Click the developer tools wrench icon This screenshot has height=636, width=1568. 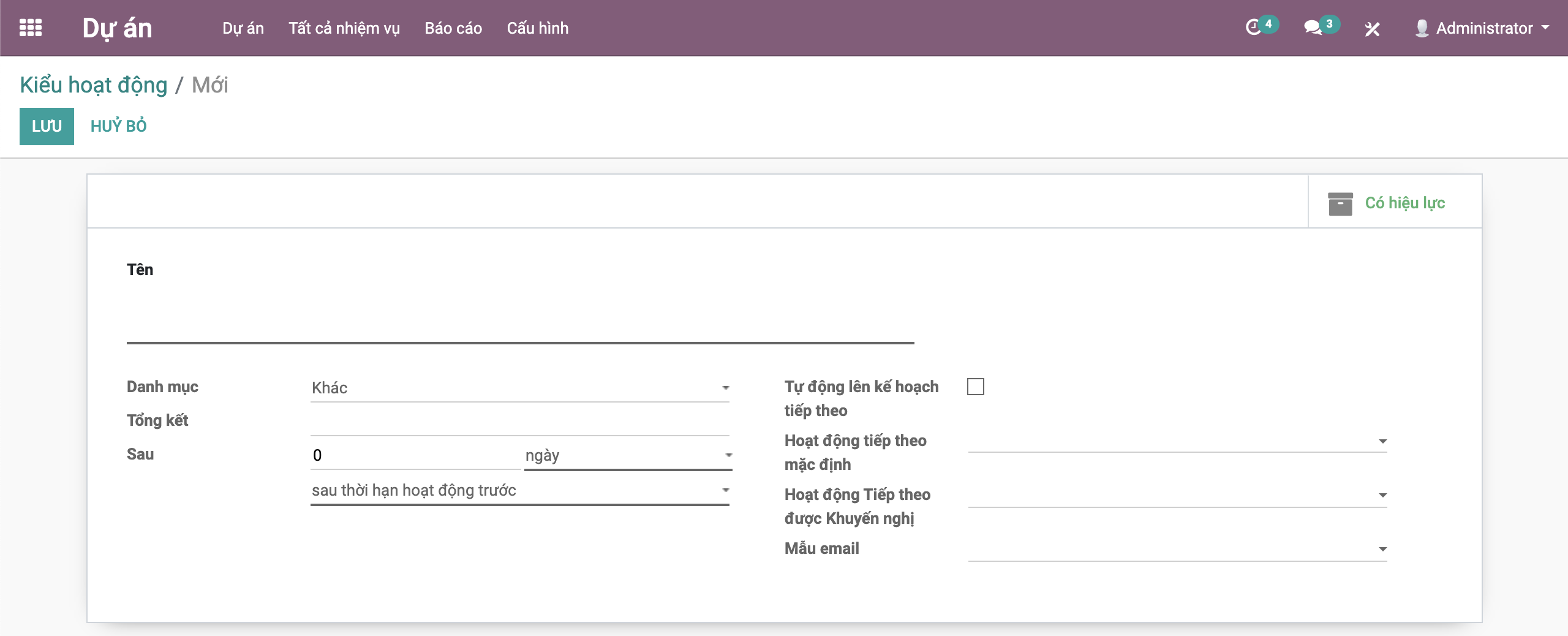point(1372,29)
